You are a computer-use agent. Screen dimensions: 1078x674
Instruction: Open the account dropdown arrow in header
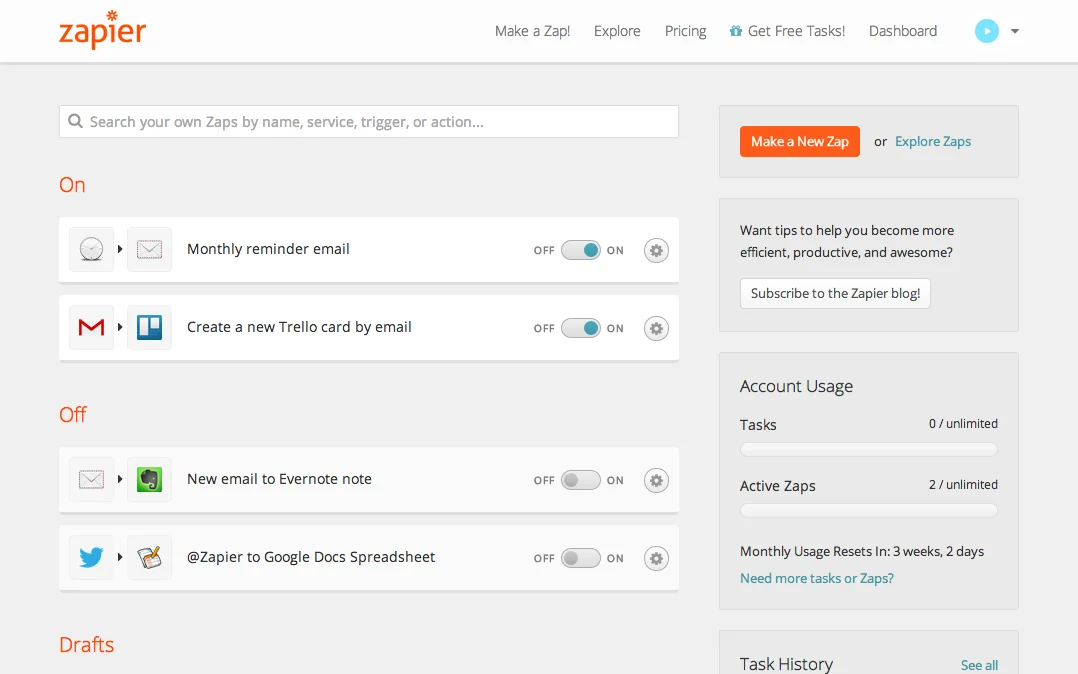pos(1015,31)
